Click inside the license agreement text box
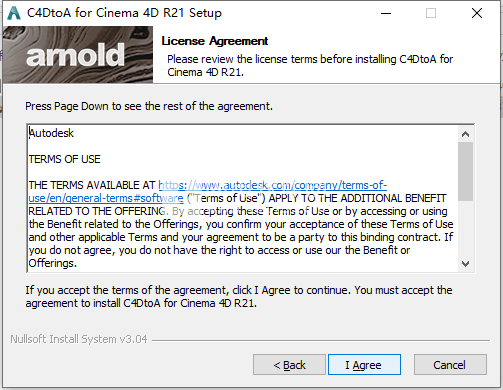503x390 pixels. point(243,198)
